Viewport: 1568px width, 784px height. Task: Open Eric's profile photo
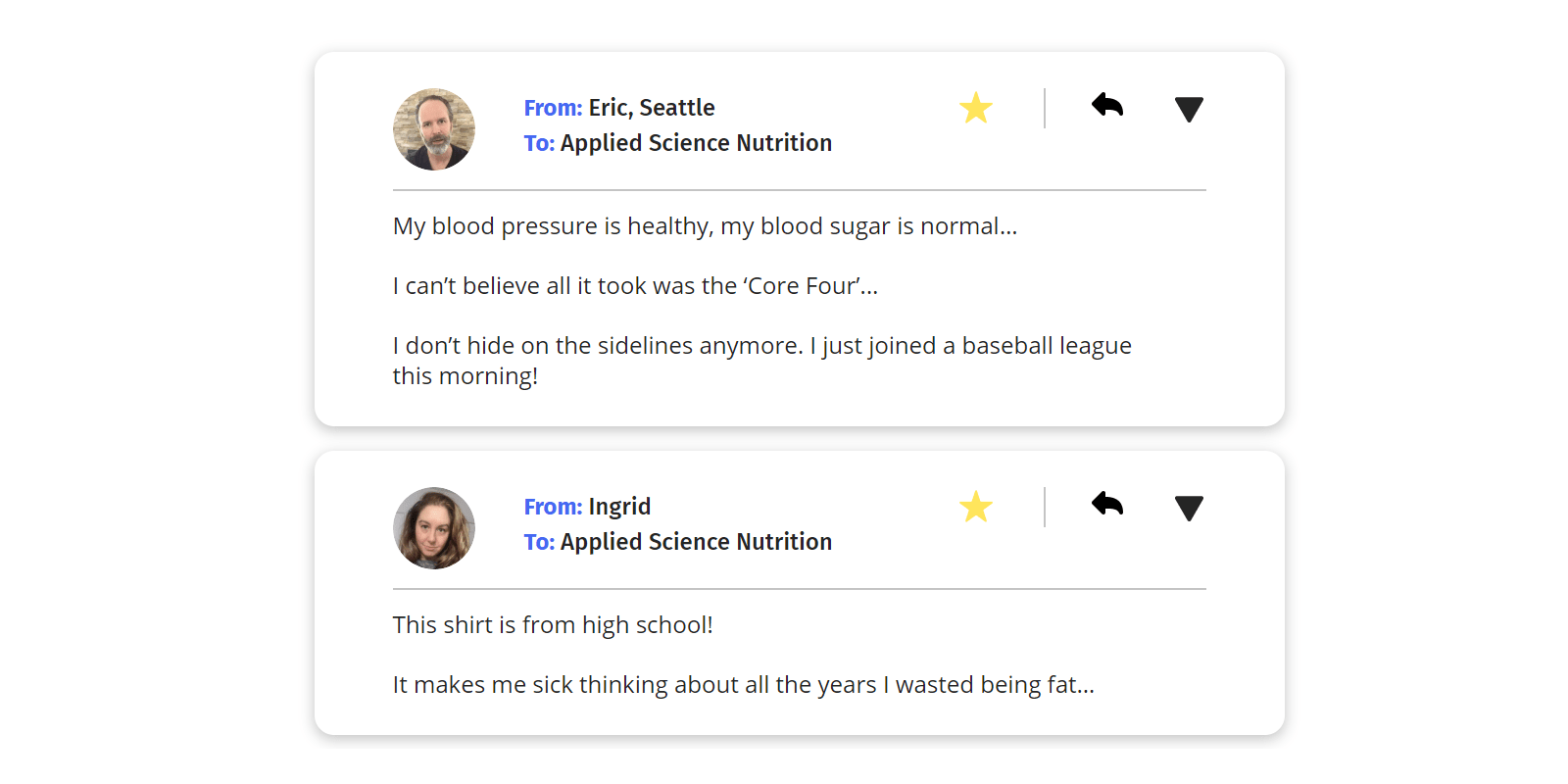434,129
